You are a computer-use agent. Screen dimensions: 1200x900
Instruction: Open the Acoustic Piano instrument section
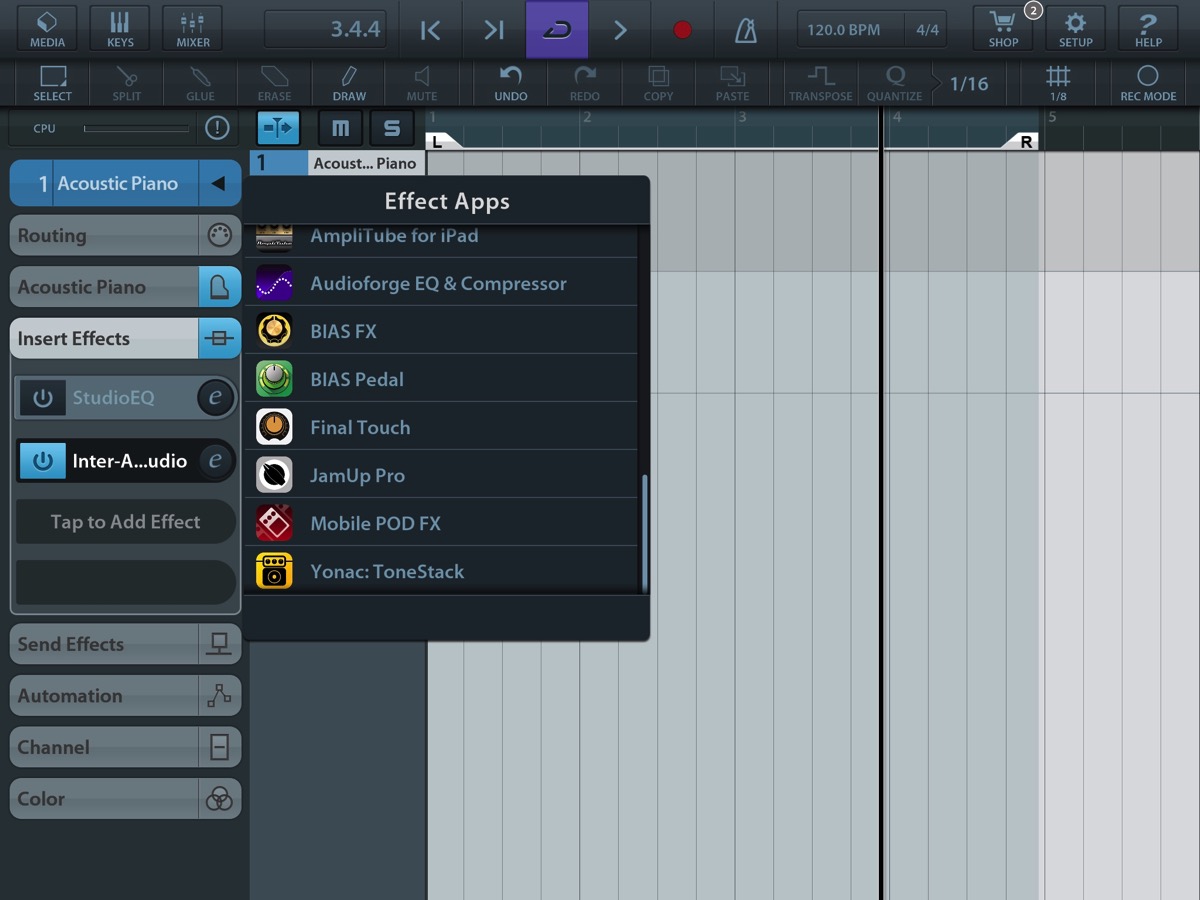126,287
